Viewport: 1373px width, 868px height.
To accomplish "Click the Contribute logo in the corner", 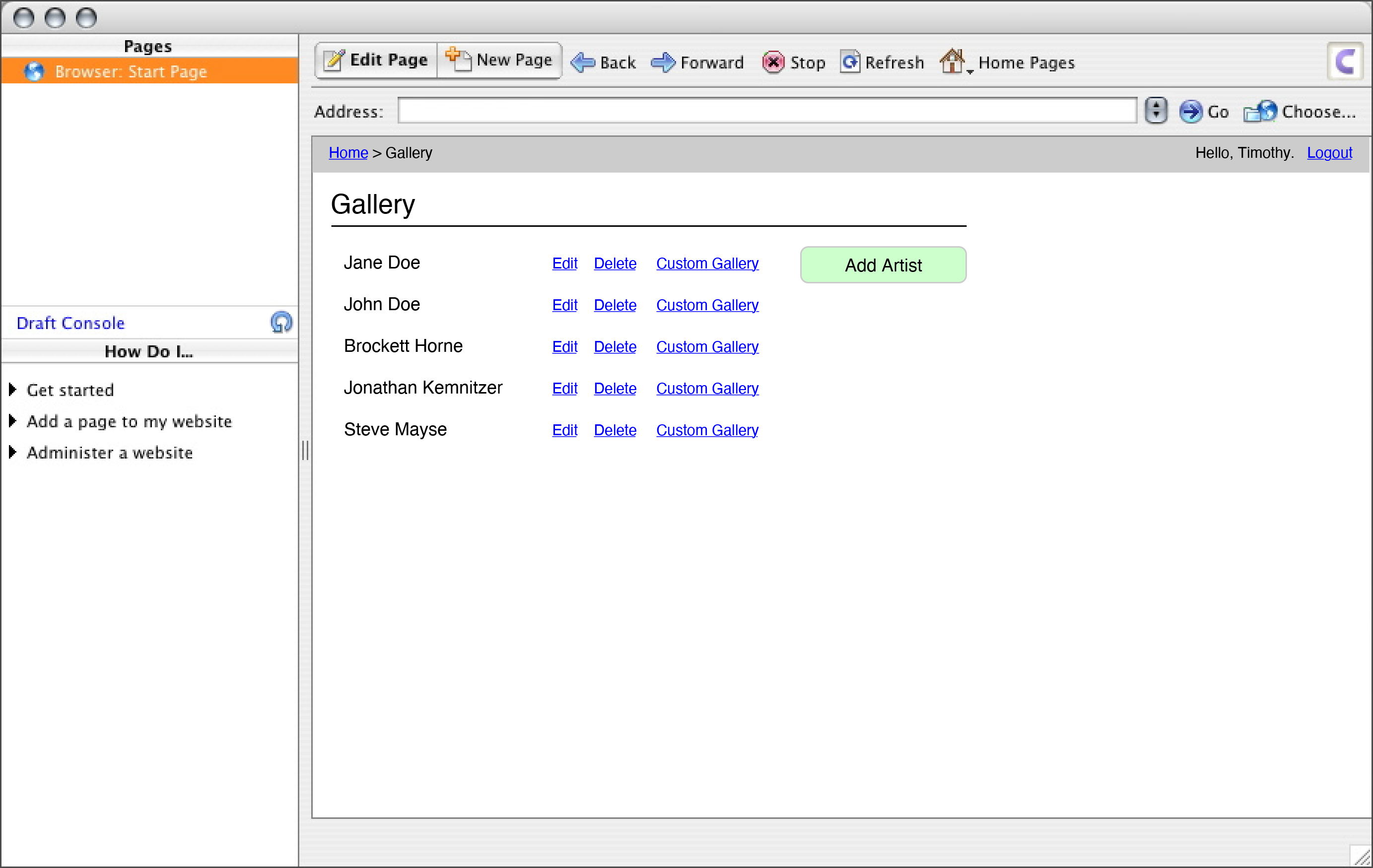I will point(1345,61).
